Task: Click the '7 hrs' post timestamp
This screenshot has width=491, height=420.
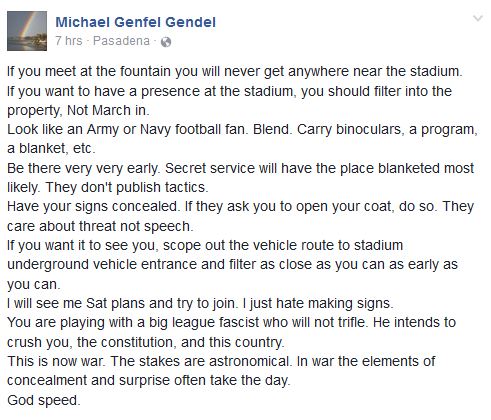Action: point(69,41)
